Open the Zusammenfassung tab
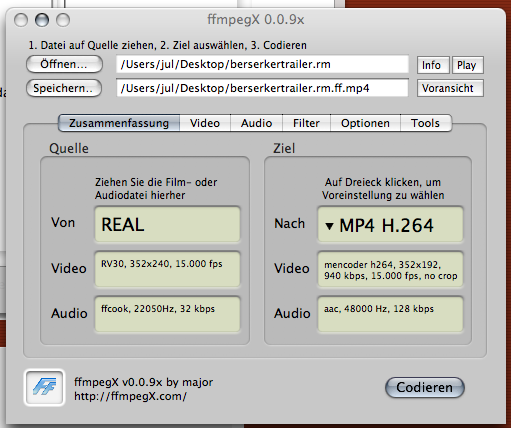This screenshot has height=428, width=511. click(x=119, y=123)
